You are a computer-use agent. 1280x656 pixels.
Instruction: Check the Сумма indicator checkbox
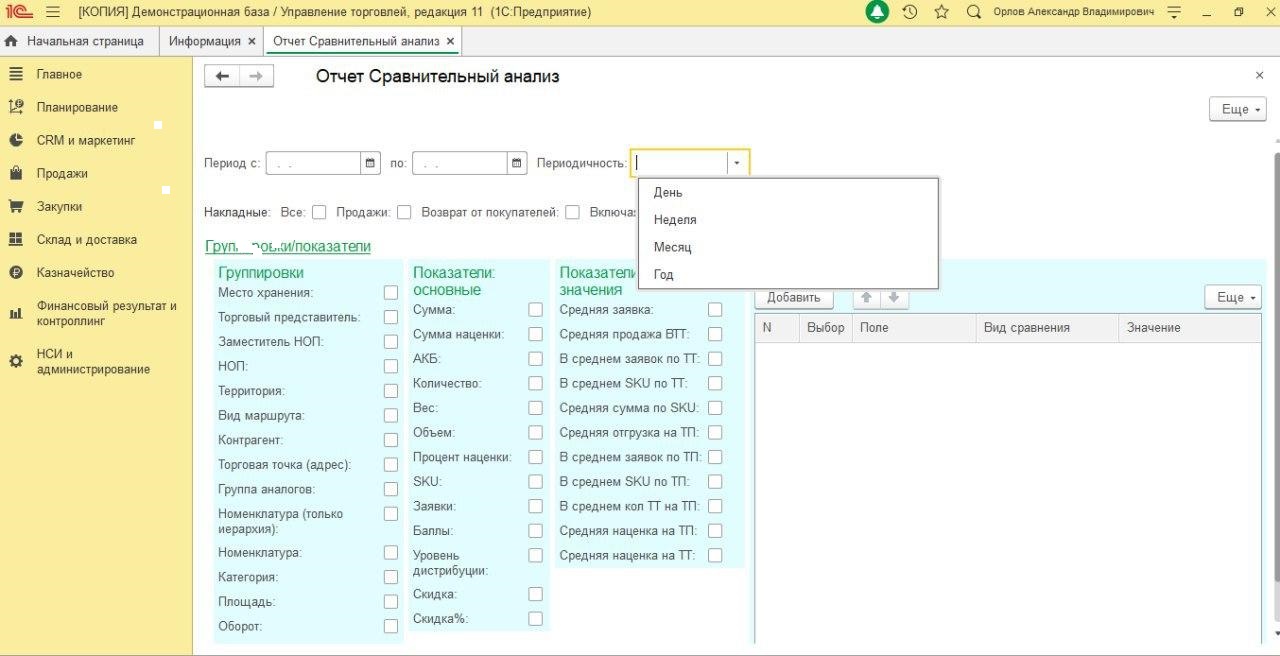[x=536, y=310]
